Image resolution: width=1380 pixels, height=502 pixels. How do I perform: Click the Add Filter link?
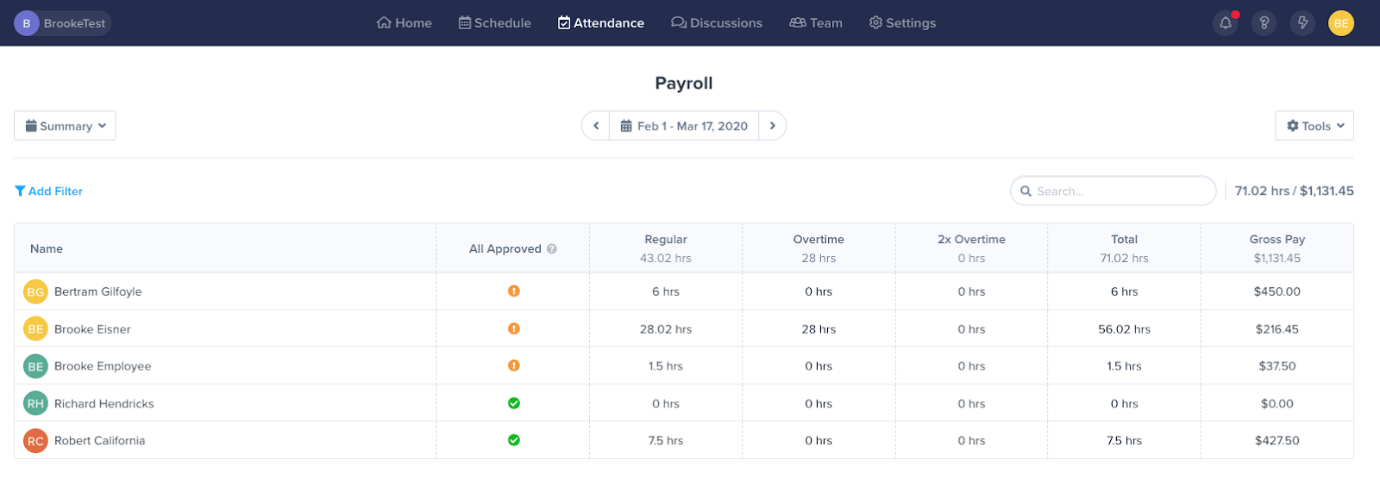49,191
